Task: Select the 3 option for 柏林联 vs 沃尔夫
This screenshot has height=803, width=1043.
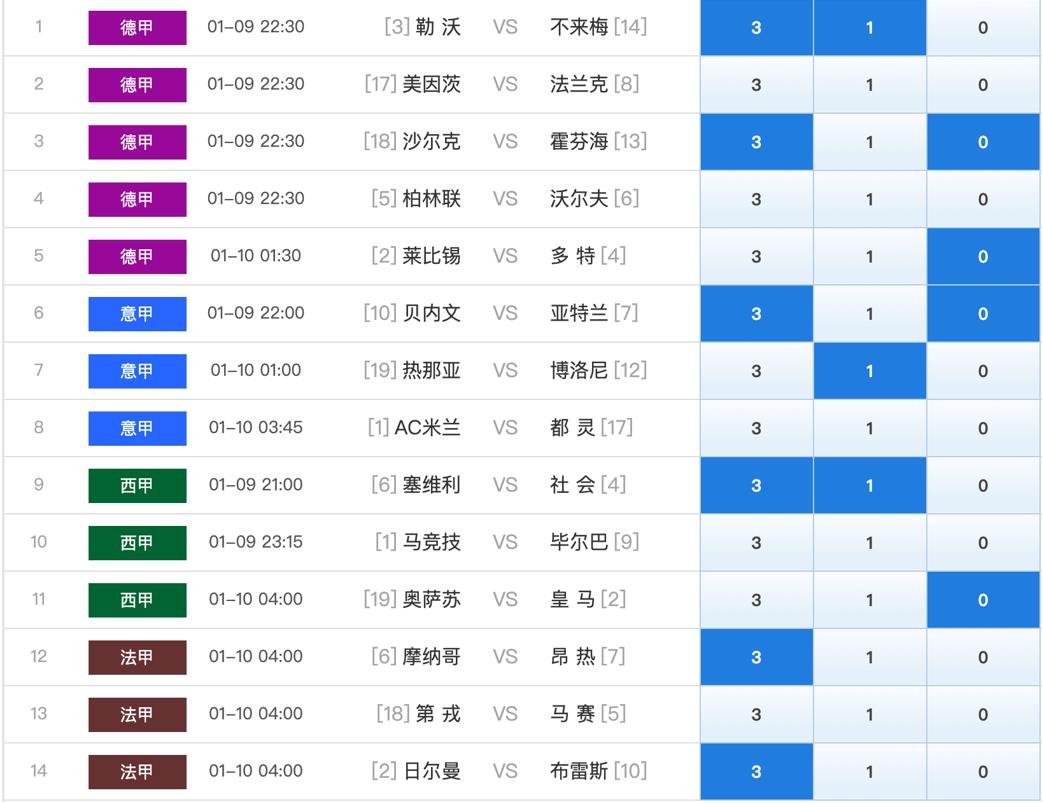Action: 756,199
